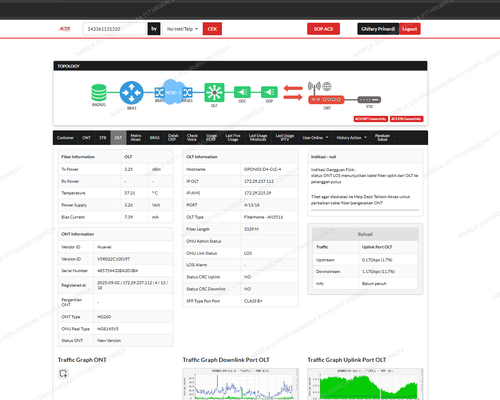500x400 pixels.
Task: Click the Indikasi - null panel header
Action: [x=365, y=157]
